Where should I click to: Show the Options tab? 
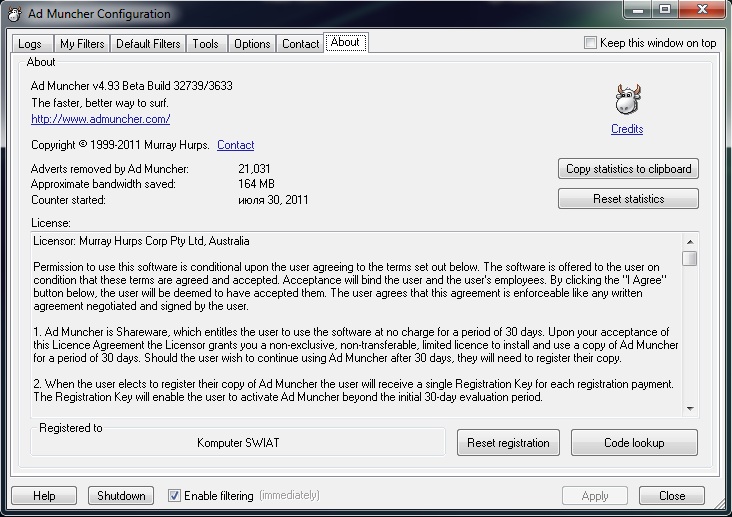click(252, 44)
